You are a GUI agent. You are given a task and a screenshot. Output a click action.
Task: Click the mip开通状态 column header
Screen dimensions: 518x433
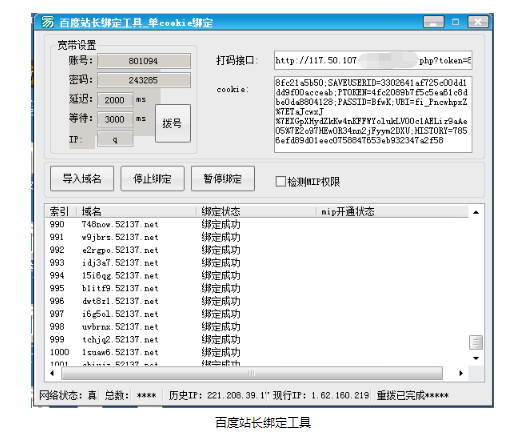pyautogui.click(x=392, y=211)
